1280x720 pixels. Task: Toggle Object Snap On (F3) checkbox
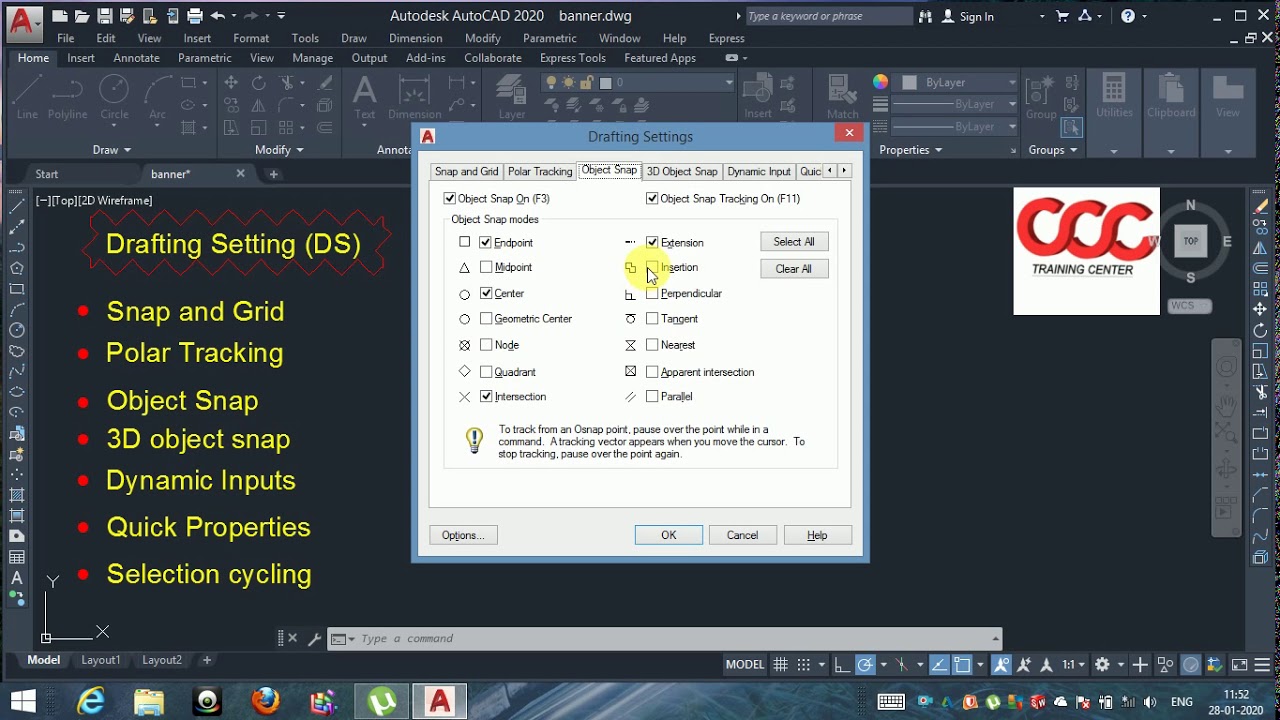point(449,198)
